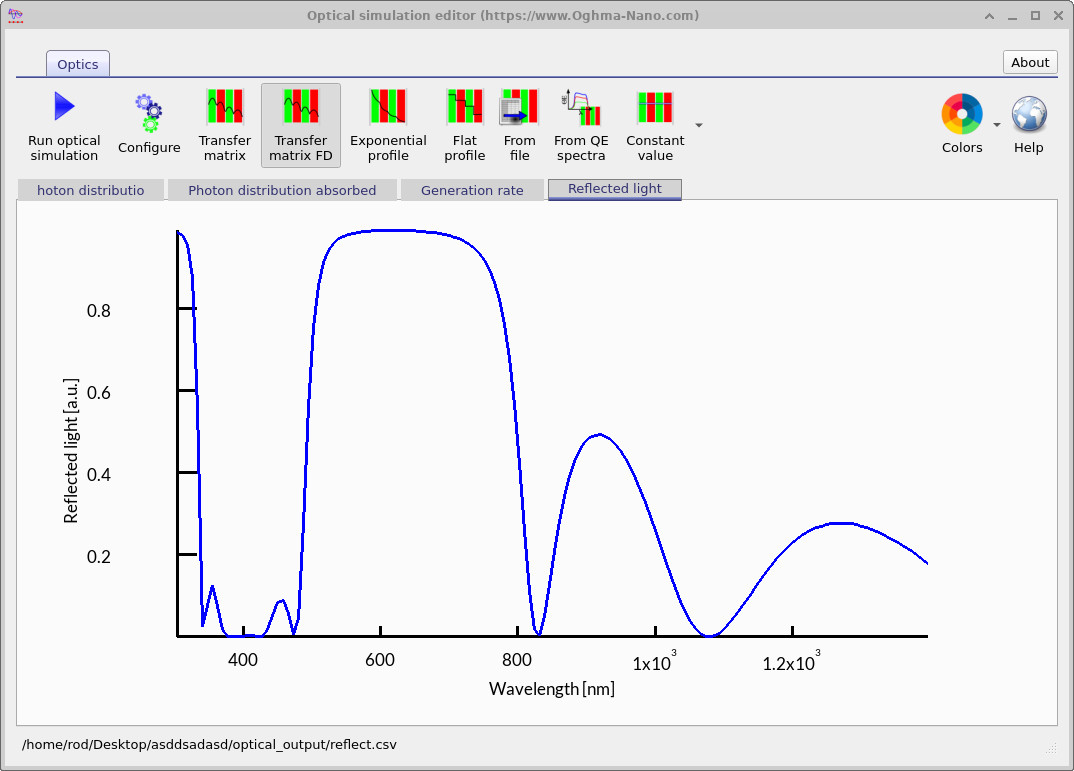Open the Colors palette

click(x=961, y=123)
